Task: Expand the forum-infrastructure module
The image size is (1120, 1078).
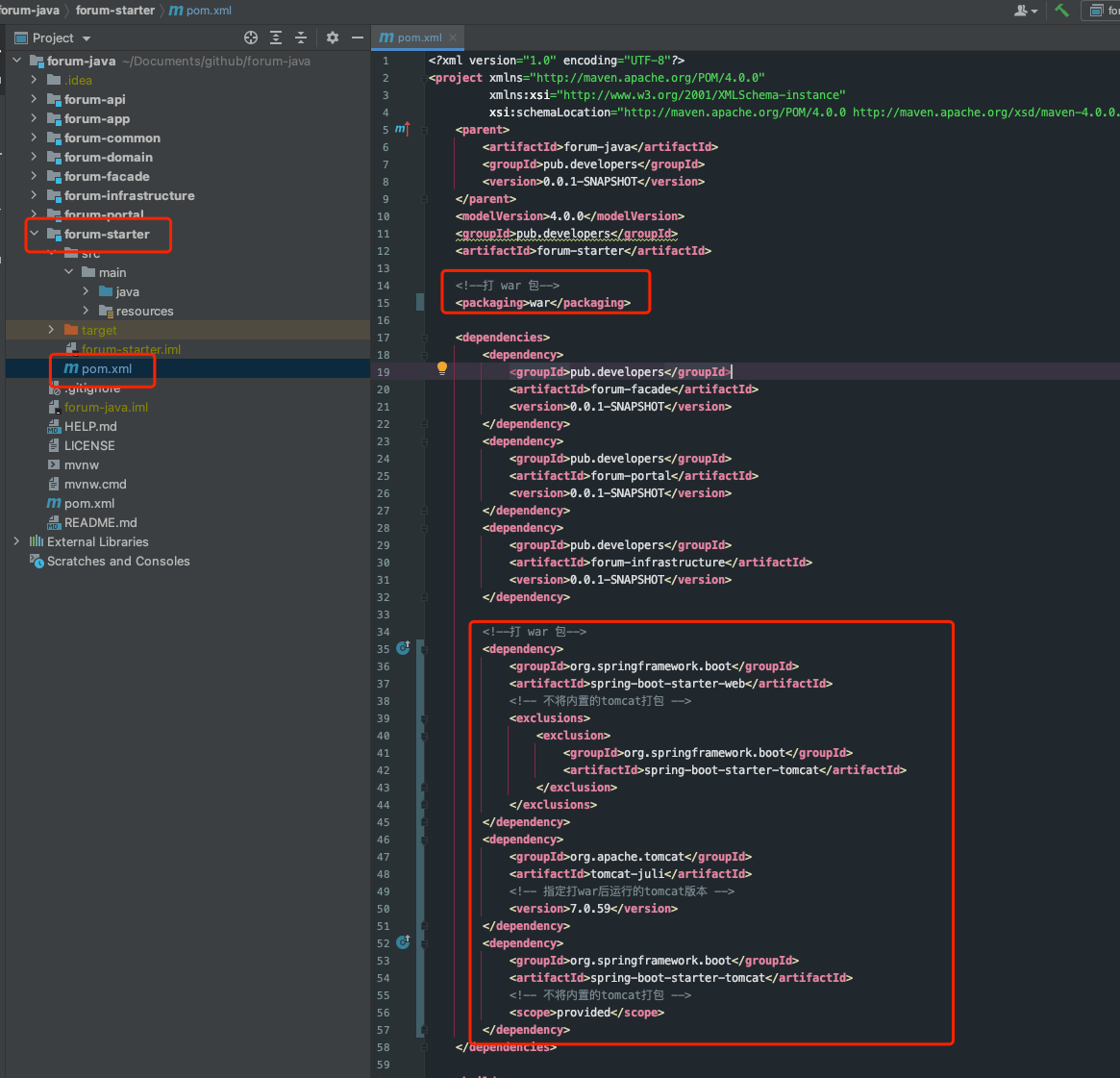Action: 35,195
